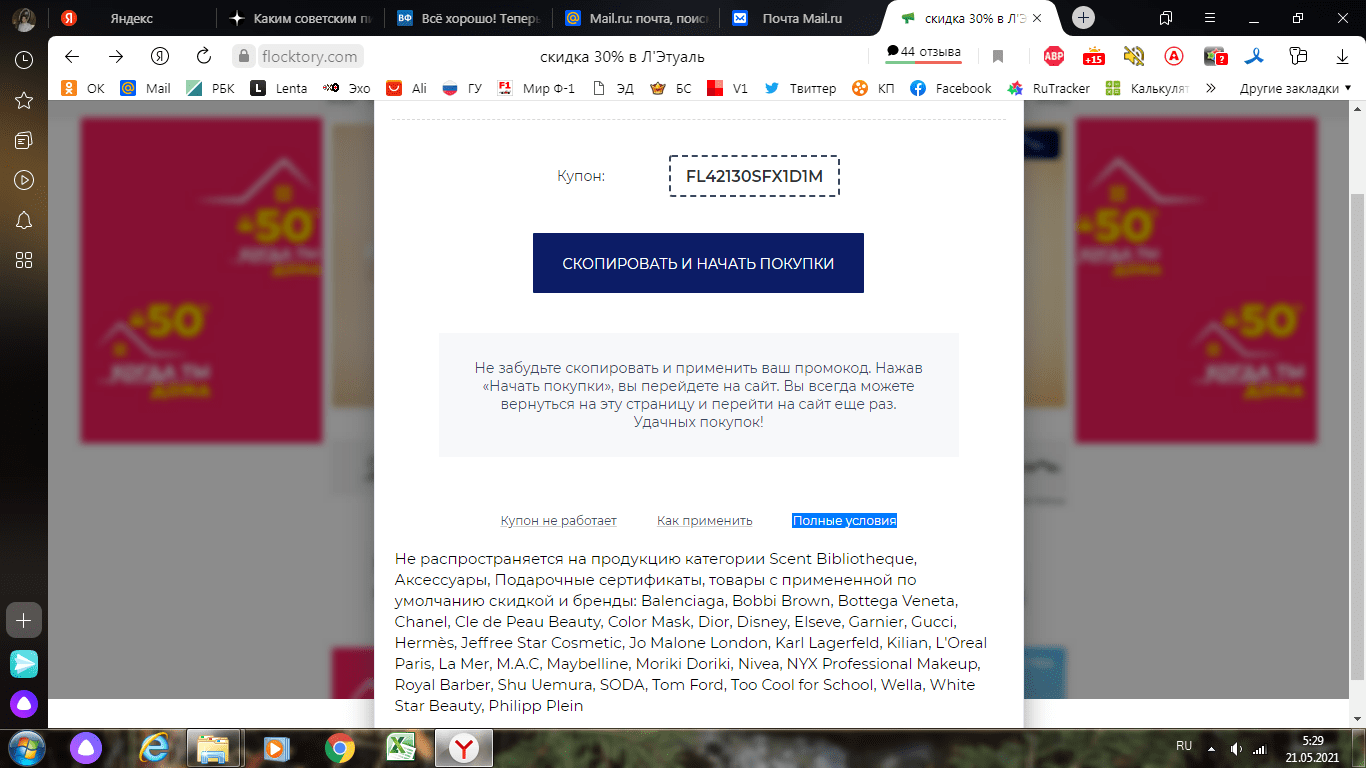1366x768 pixels.
Task: Launch Alice assistant in sidebar
Action: tap(24, 704)
